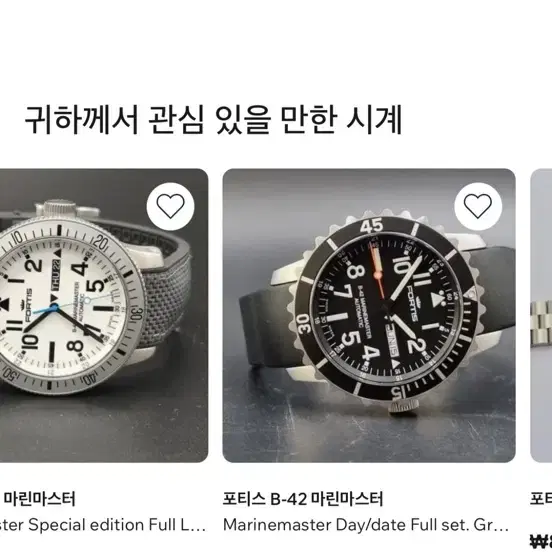Click the truncated '포티' title at the right edge

[541, 499]
